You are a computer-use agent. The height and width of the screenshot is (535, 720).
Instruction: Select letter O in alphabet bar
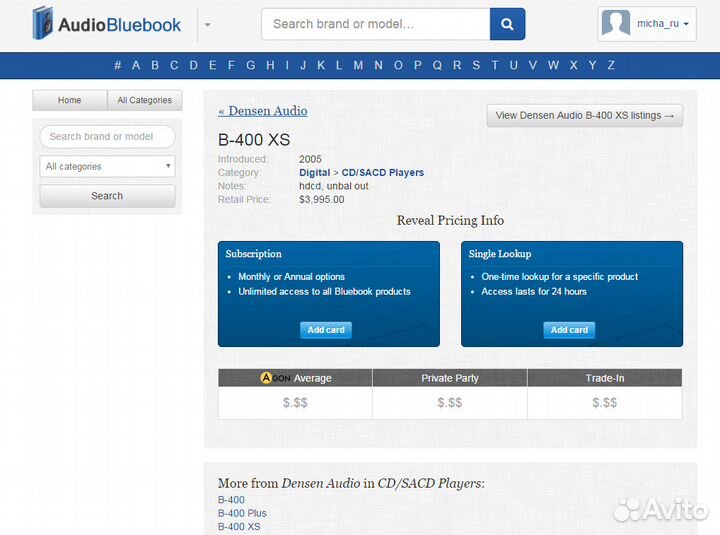coord(398,65)
